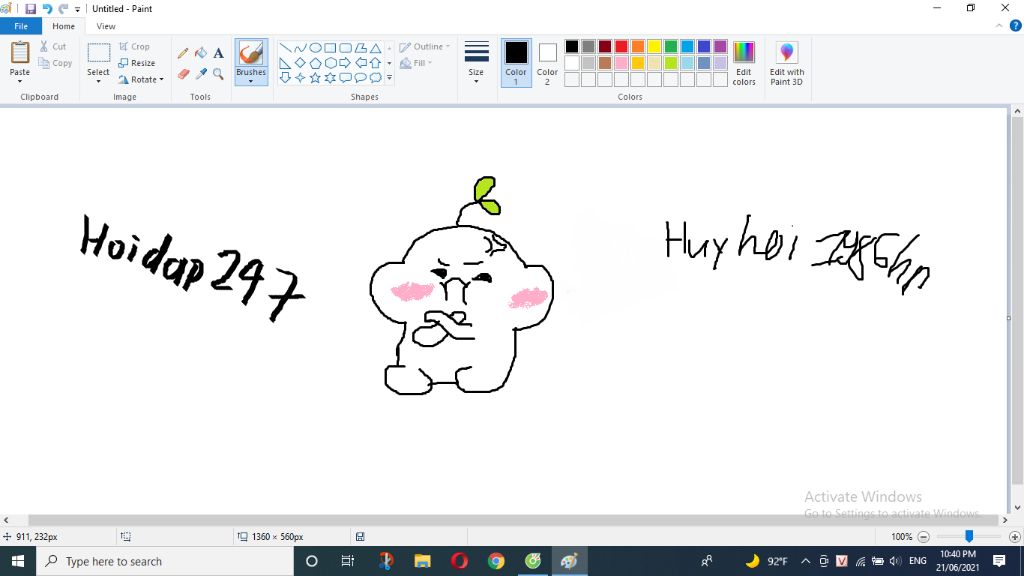Choose the Diamond shape
1024x576 pixels.
pyautogui.click(x=300, y=63)
